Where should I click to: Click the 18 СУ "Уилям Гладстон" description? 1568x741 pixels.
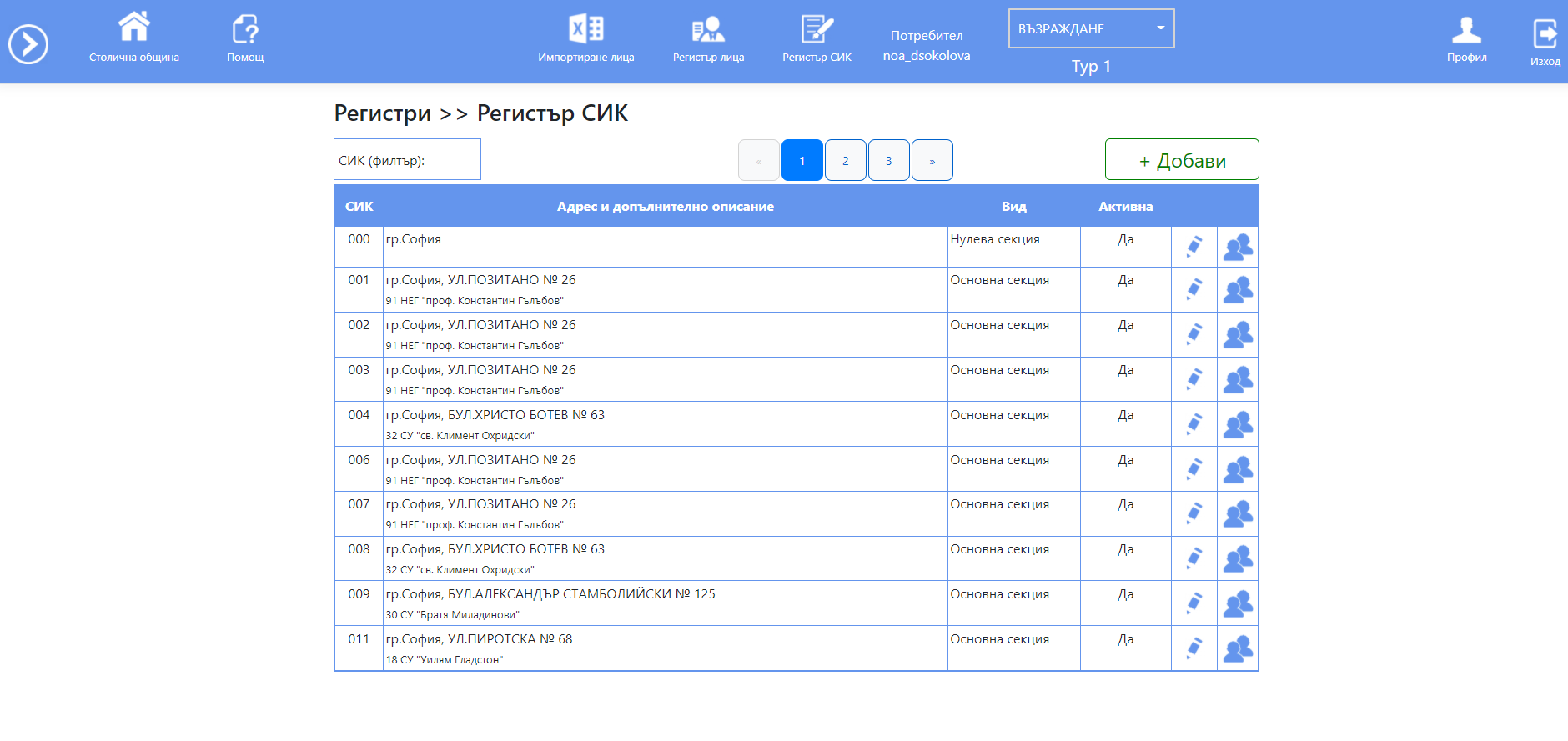click(444, 660)
